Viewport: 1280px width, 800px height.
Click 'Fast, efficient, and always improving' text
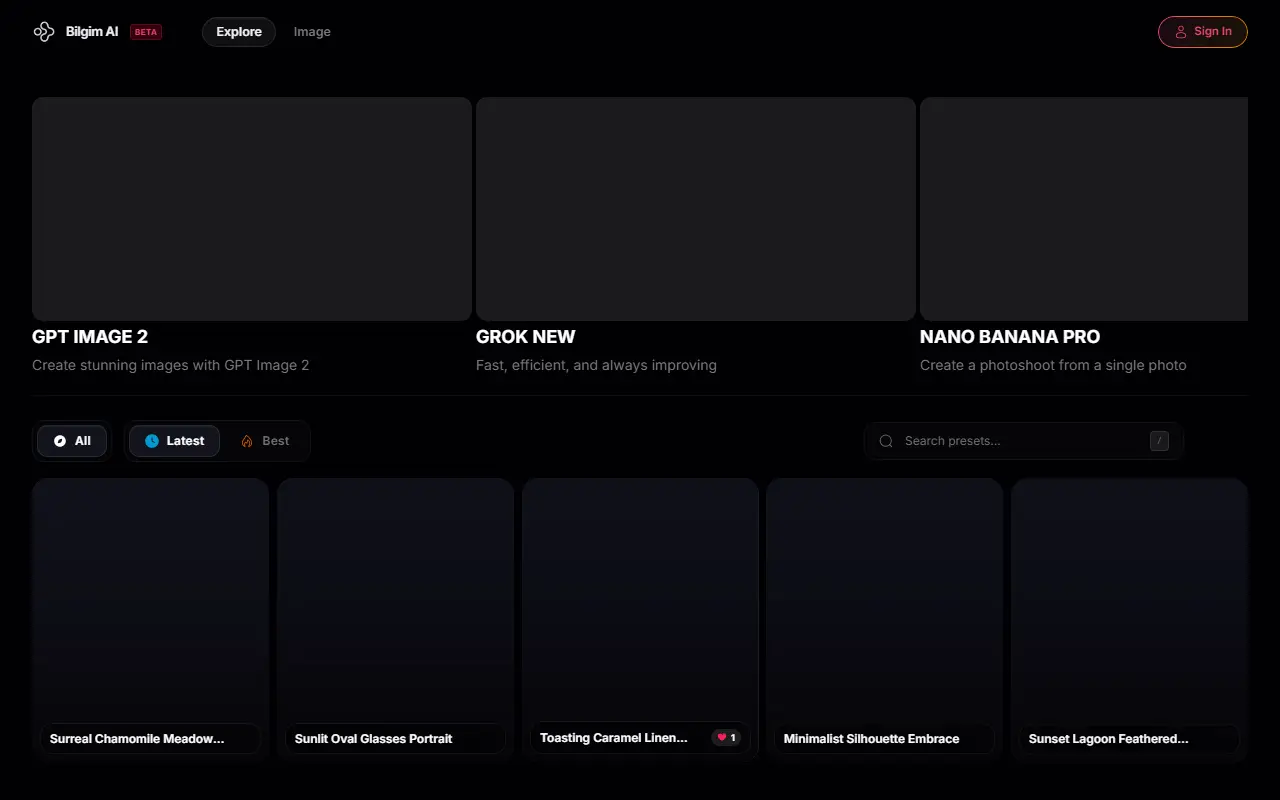point(596,365)
